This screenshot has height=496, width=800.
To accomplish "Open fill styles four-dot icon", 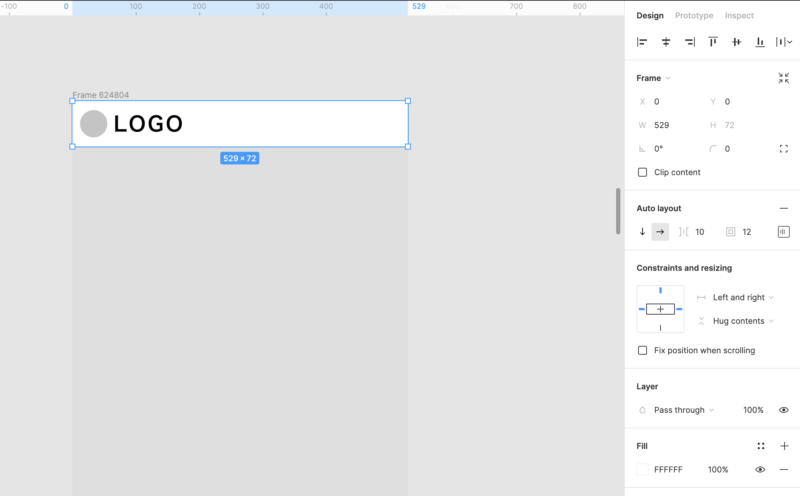I will (761, 446).
